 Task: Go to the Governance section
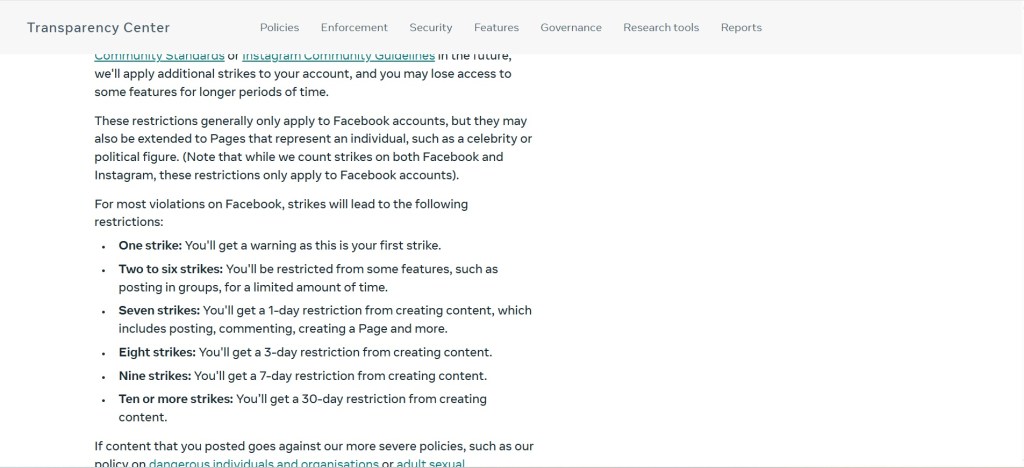click(x=571, y=28)
